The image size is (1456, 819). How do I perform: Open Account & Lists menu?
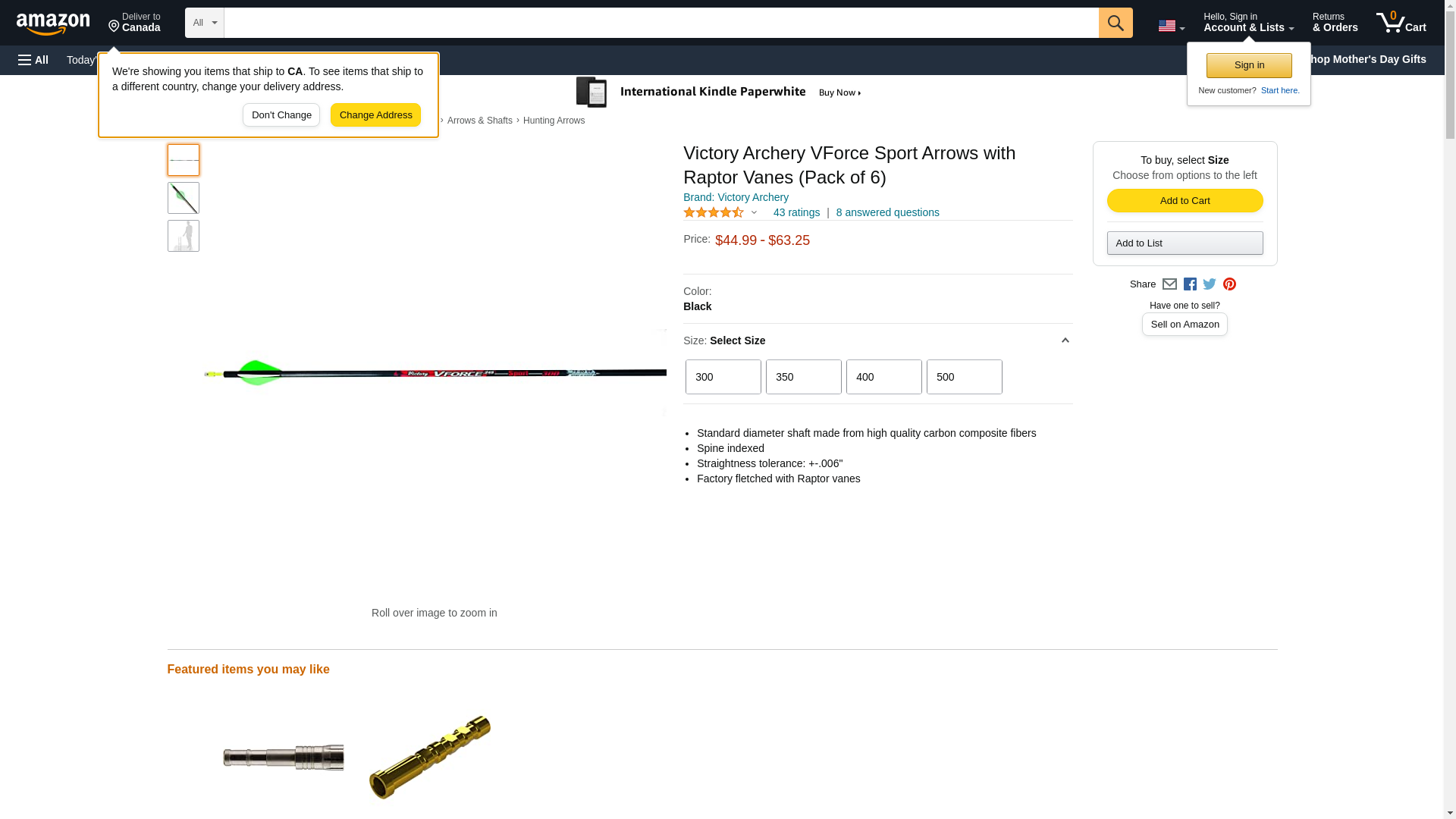coord(1248,23)
